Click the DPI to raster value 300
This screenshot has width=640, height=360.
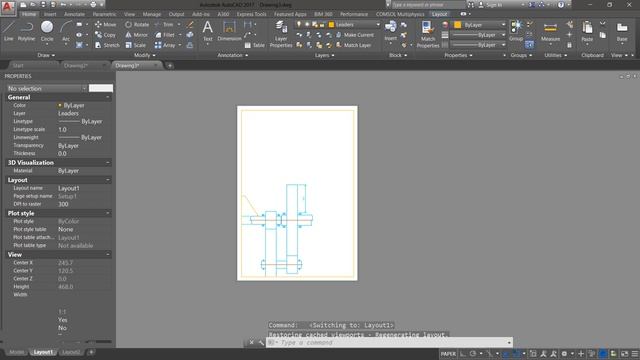pos(63,204)
